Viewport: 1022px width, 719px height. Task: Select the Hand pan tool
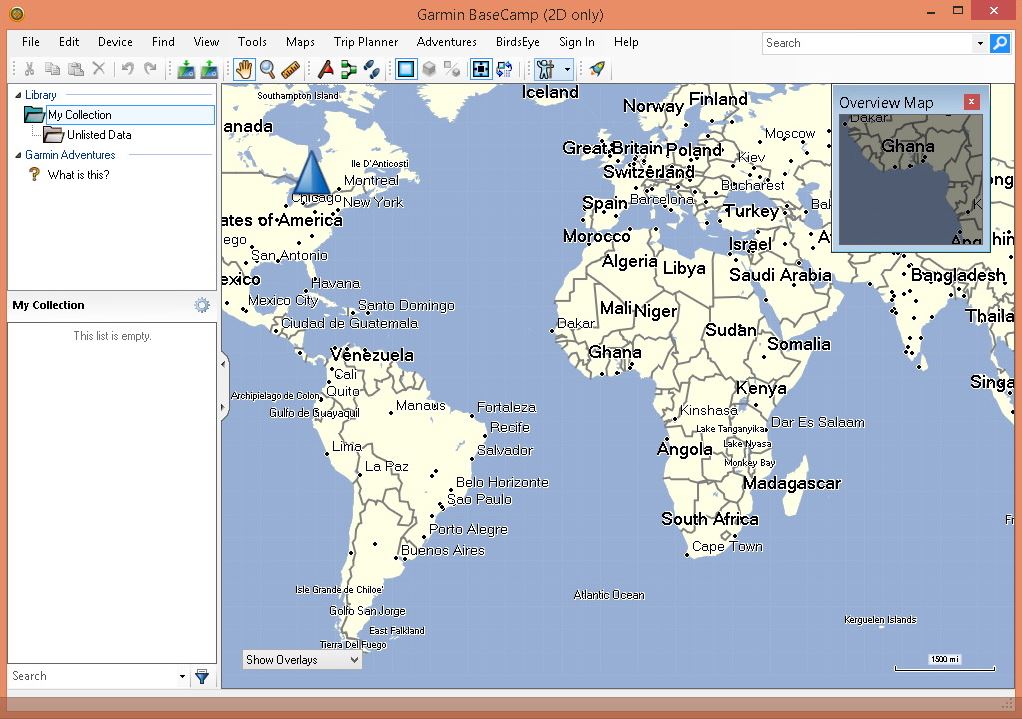244,68
